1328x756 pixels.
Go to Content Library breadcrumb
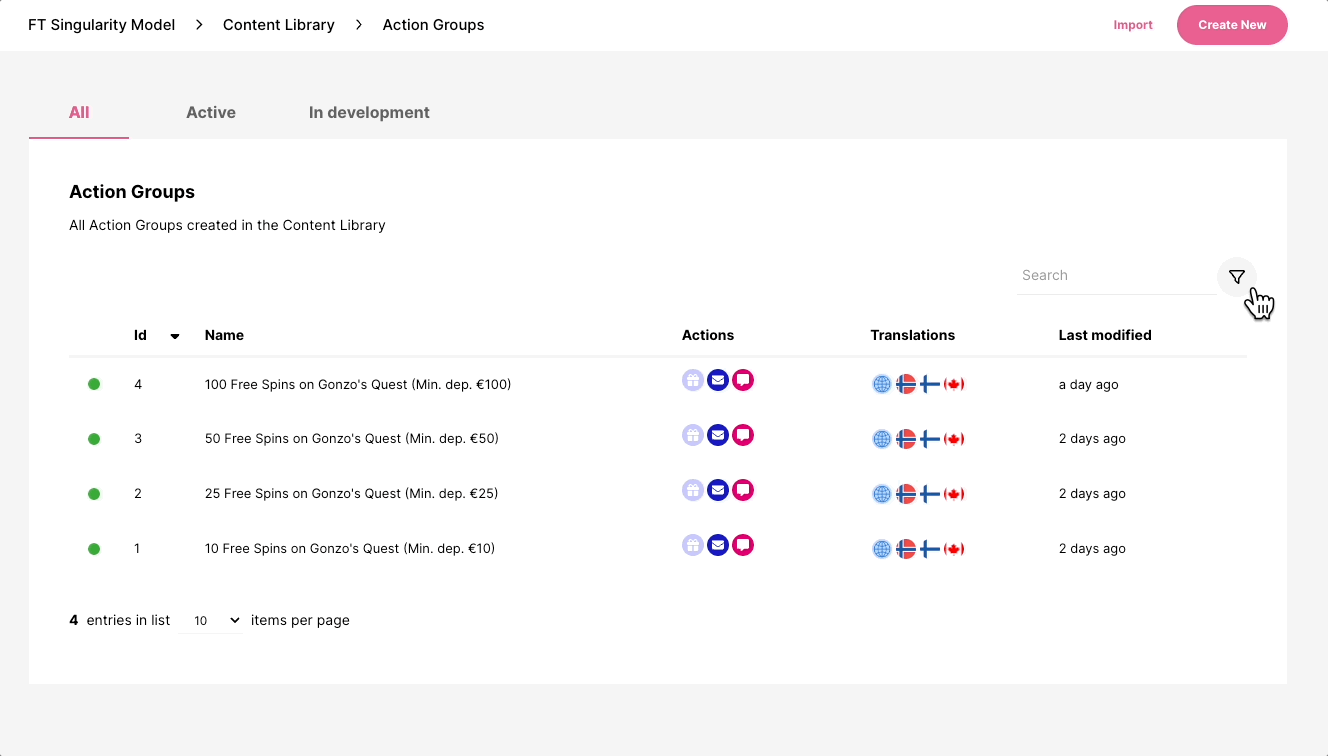click(279, 25)
